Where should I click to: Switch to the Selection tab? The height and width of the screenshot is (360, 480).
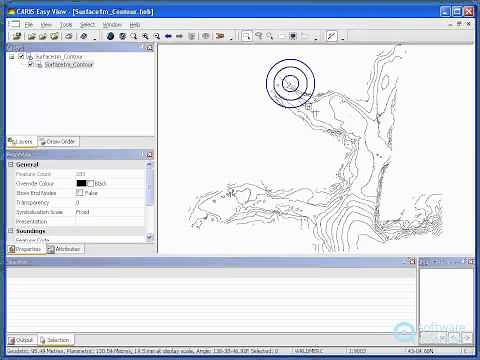coord(55,340)
